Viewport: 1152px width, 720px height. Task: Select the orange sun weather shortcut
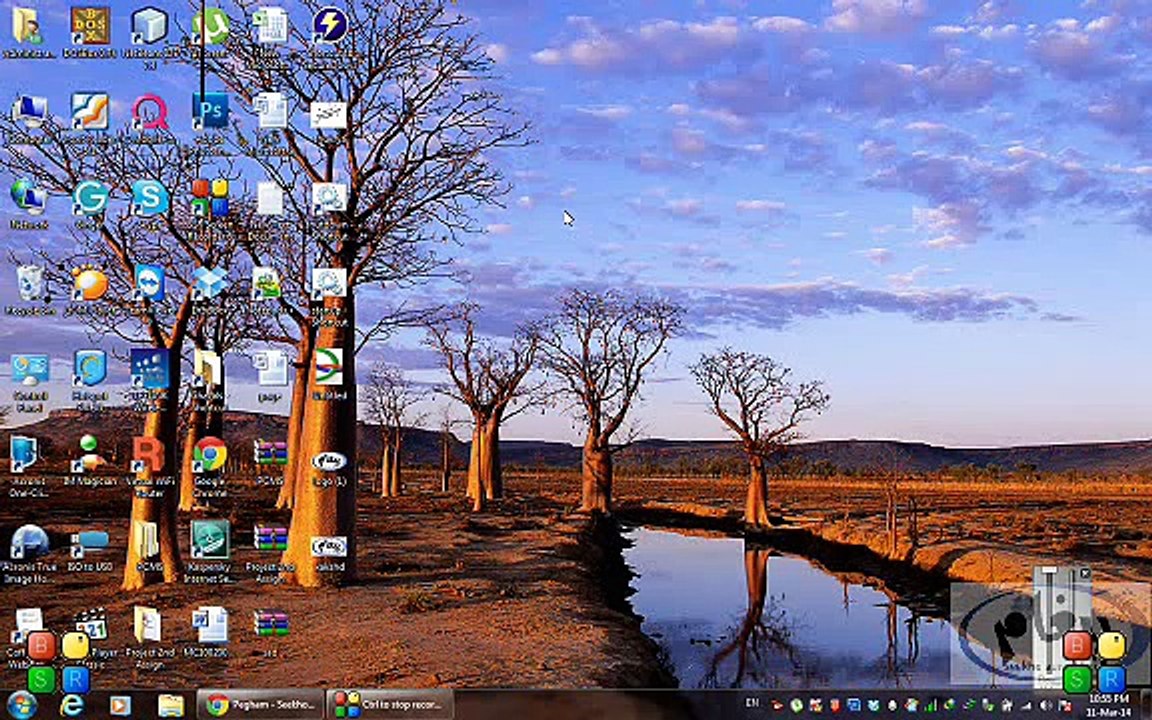[90, 284]
